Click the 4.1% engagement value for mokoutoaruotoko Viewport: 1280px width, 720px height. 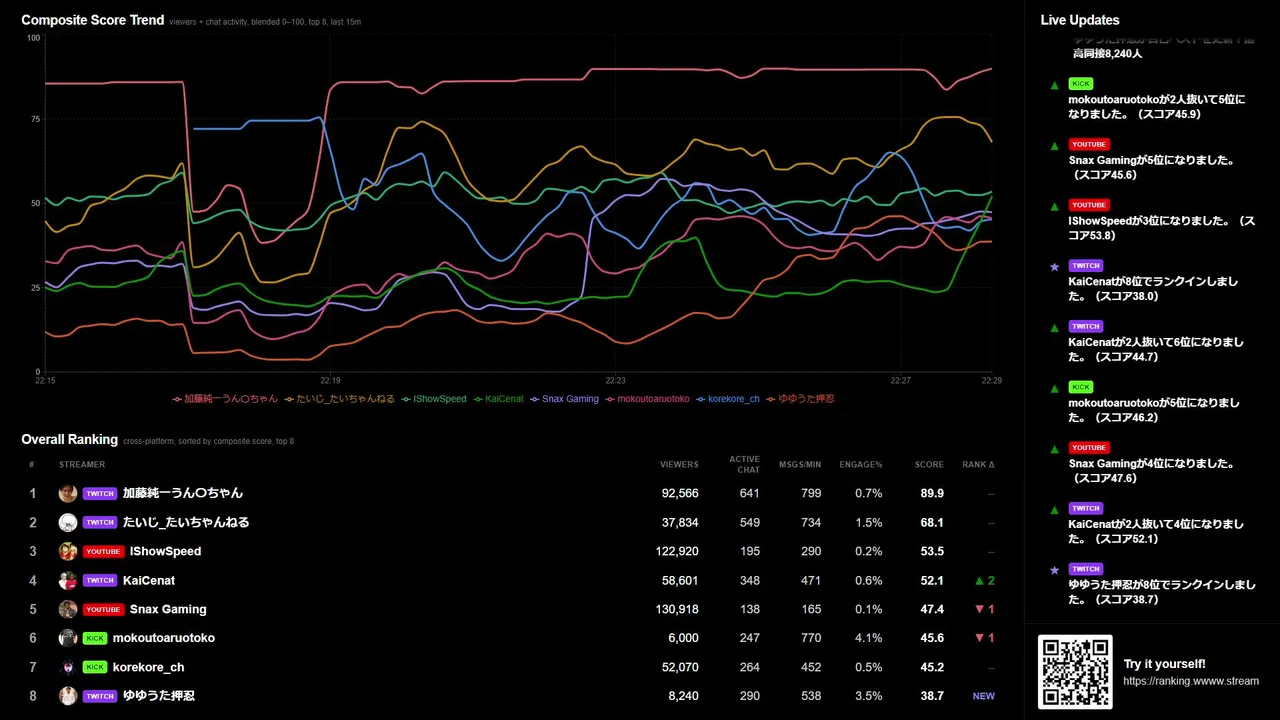869,638
